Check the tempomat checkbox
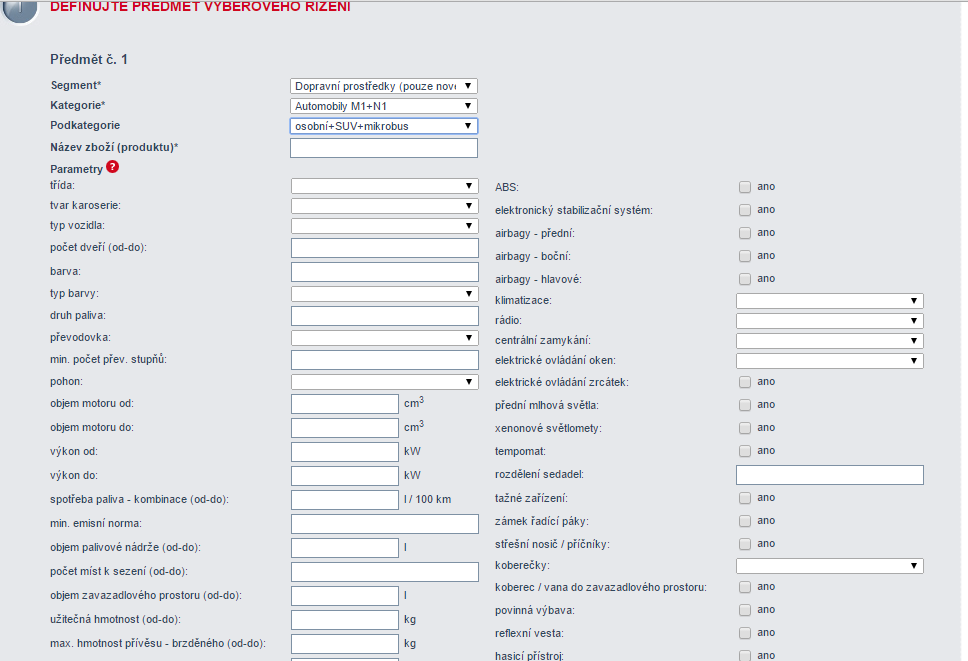This screenshot has width=968, height=661. [x=745, y=451]
